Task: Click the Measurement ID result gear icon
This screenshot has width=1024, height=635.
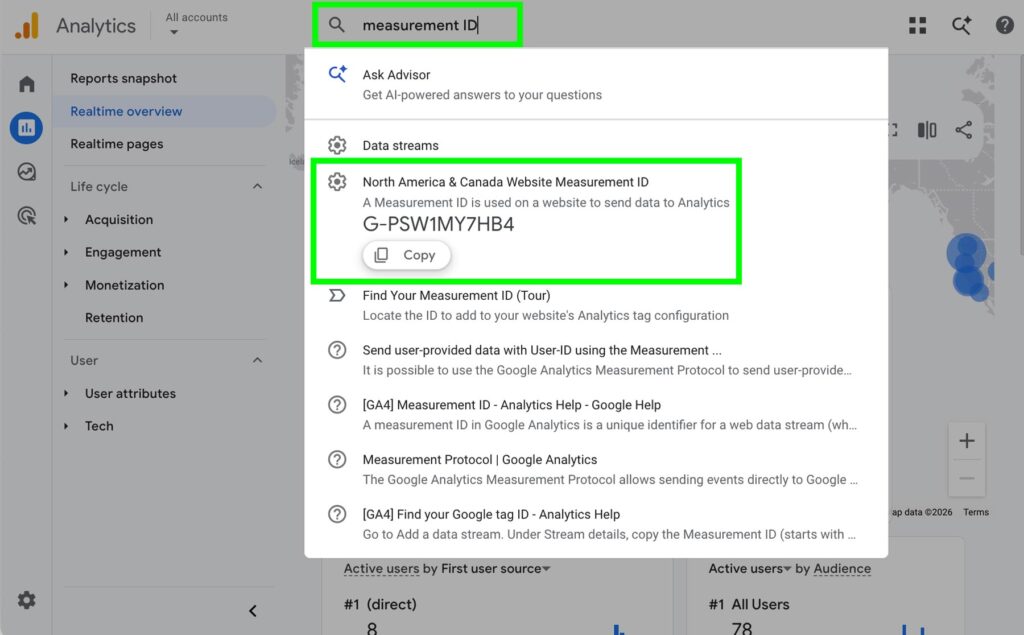Action: point(337,182)
